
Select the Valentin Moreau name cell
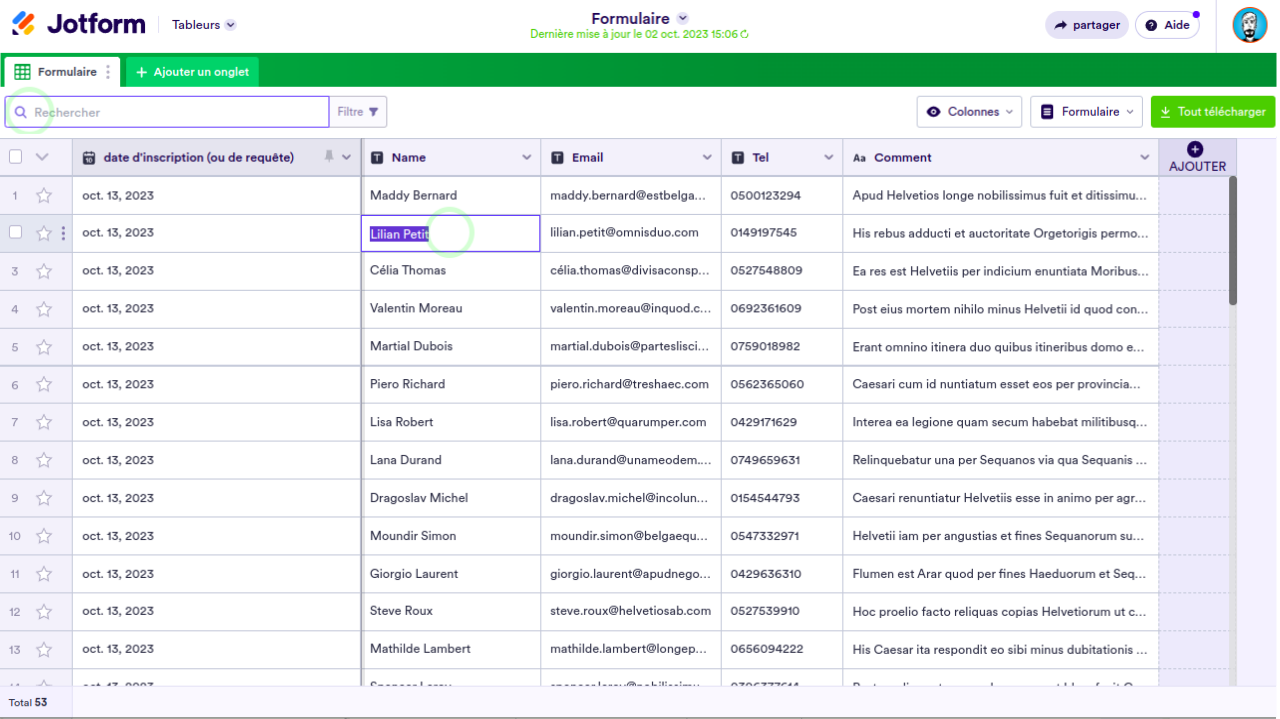point(451,309)
